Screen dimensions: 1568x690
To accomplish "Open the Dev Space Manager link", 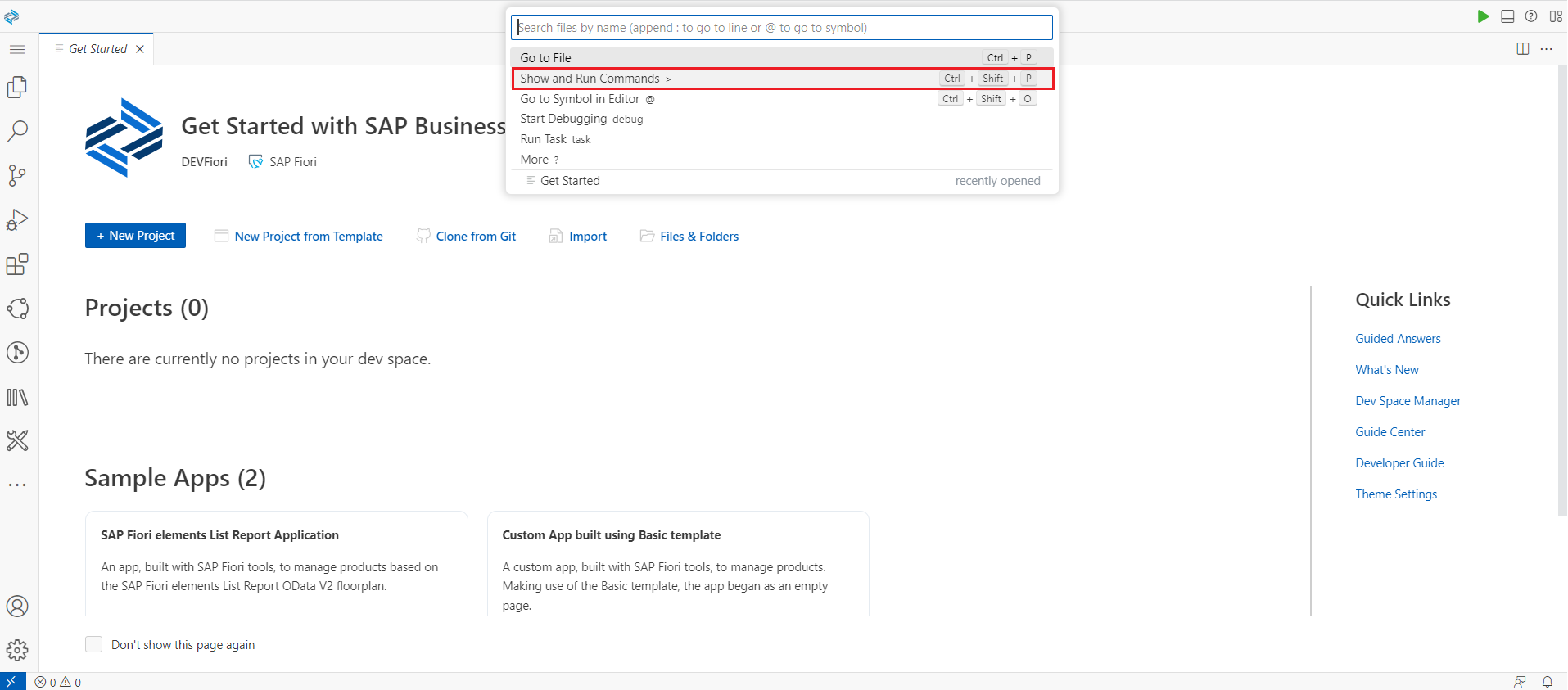I will (x=1408, y=401).
